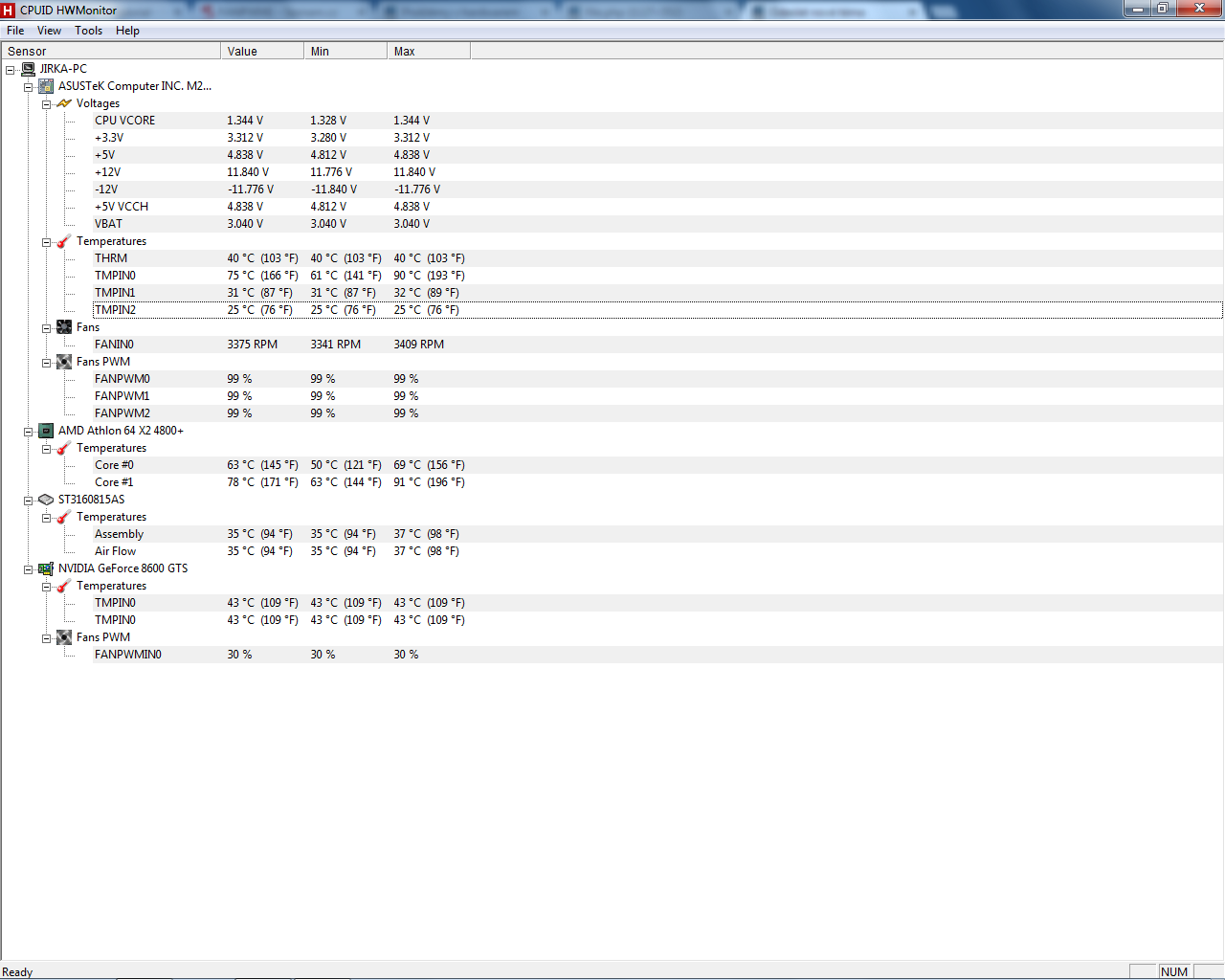The width and height of the screenshot is (1225, 980).
Task: Collapse the NVIDIA Fans PWM group
Action: (x=47, y=638)
